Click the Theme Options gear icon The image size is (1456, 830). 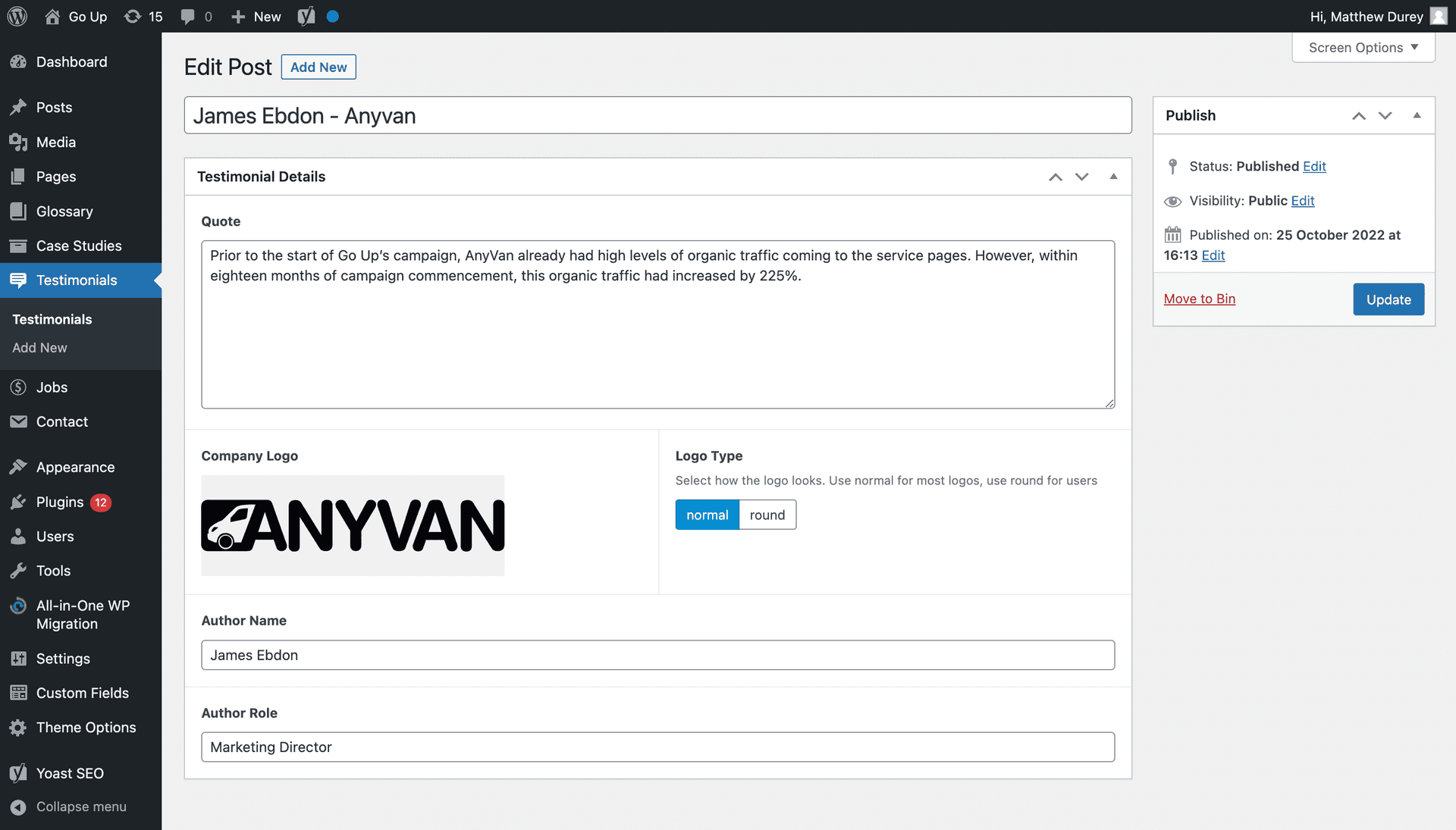coord(18,728)
